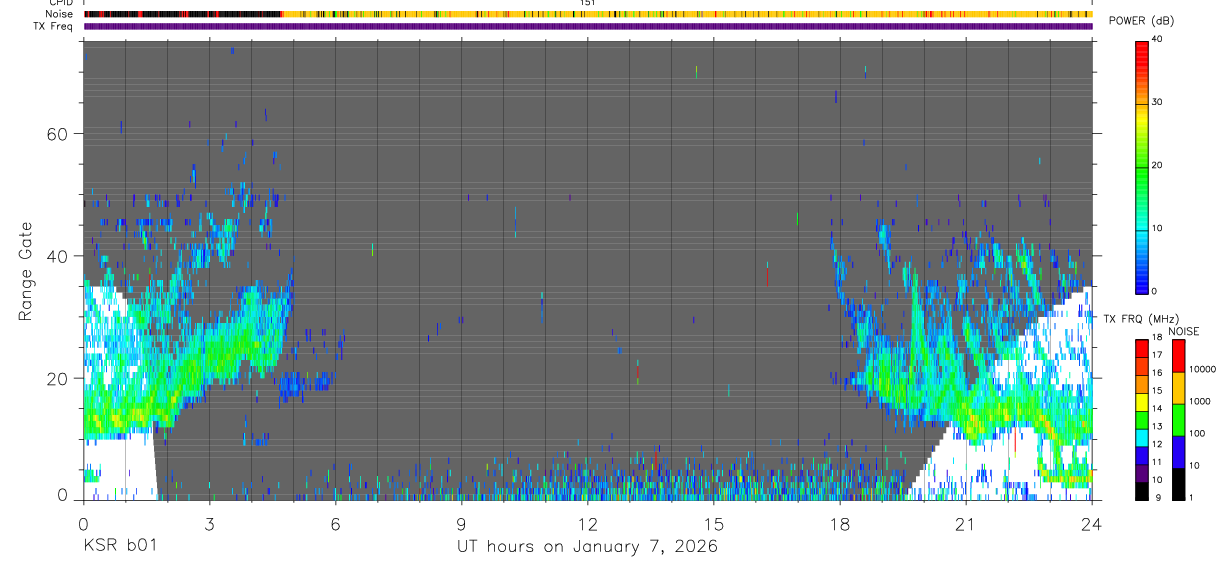Image resolution: width=1228 pixels, height=567 pixels.
Task: Click the 14 label on TX FRQ legend
Action: pyautogui.click(x=1156, y=408)
